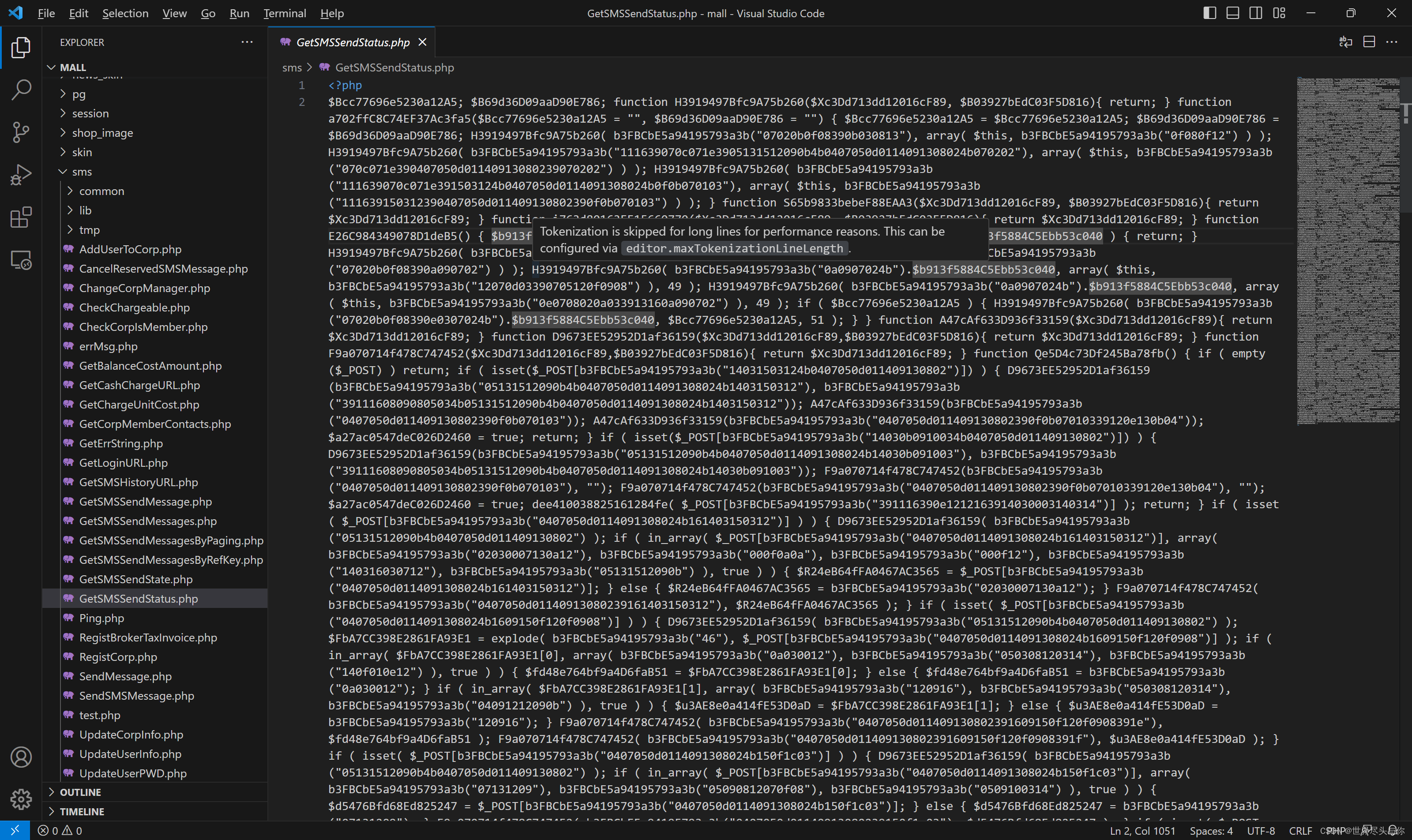Viewport: 1412px width, 840px height.
Task: Expand the TIMELINE section
Action: coord(82,811)
